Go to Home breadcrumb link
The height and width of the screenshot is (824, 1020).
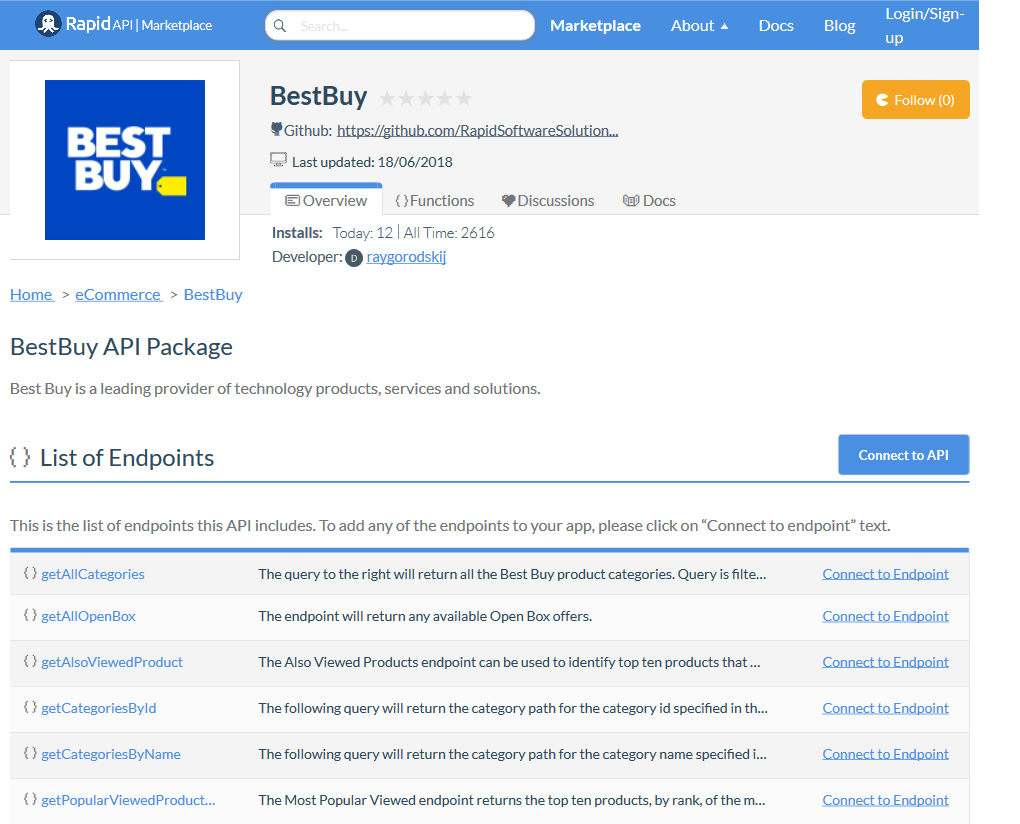tap(32, 295)
